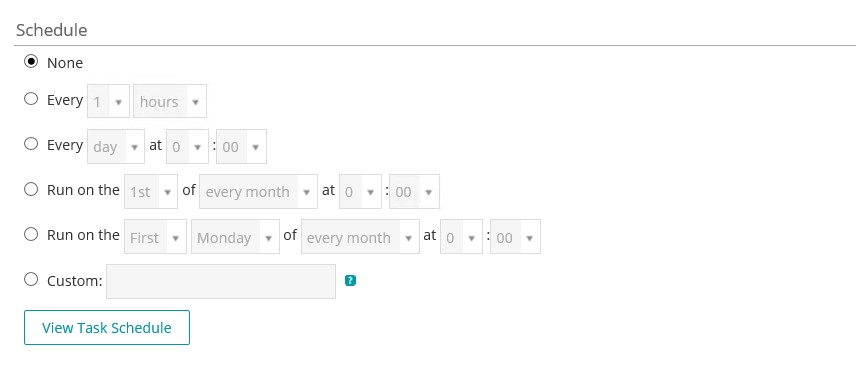
Task: Select the Every hours interval radio button
Action: [x=31, y=99]
